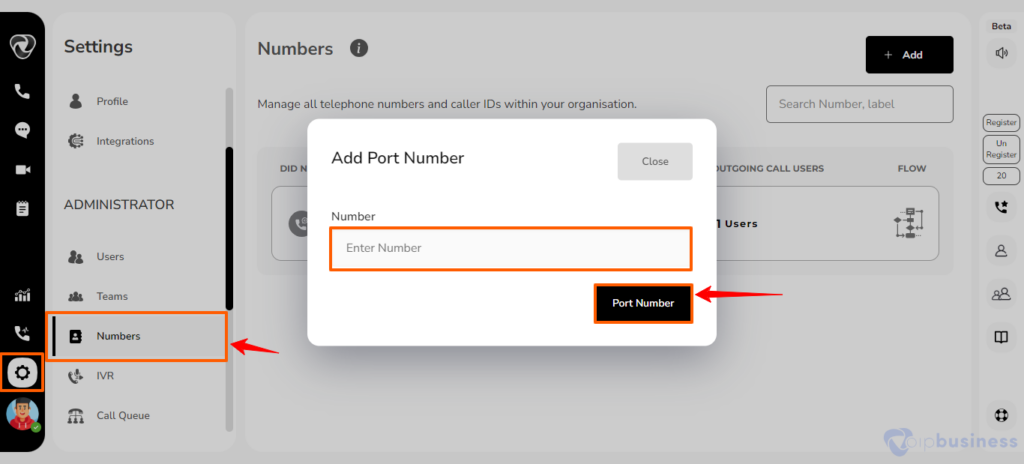The image size is (1024, 464).
Task: Focus the Enter Number input field
Action: coord(511,248)
